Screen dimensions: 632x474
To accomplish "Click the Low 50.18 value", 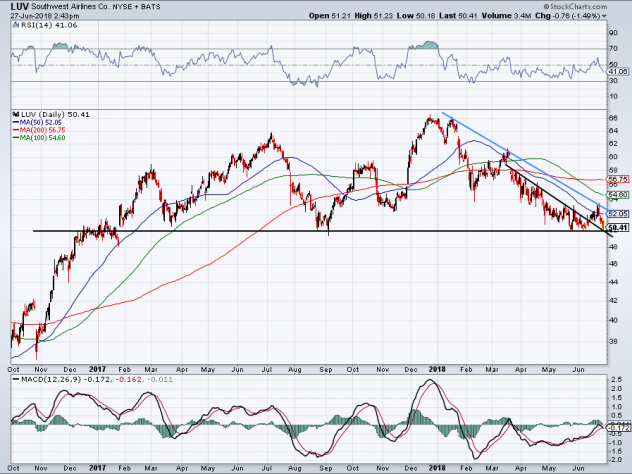I will click(416, 16).
